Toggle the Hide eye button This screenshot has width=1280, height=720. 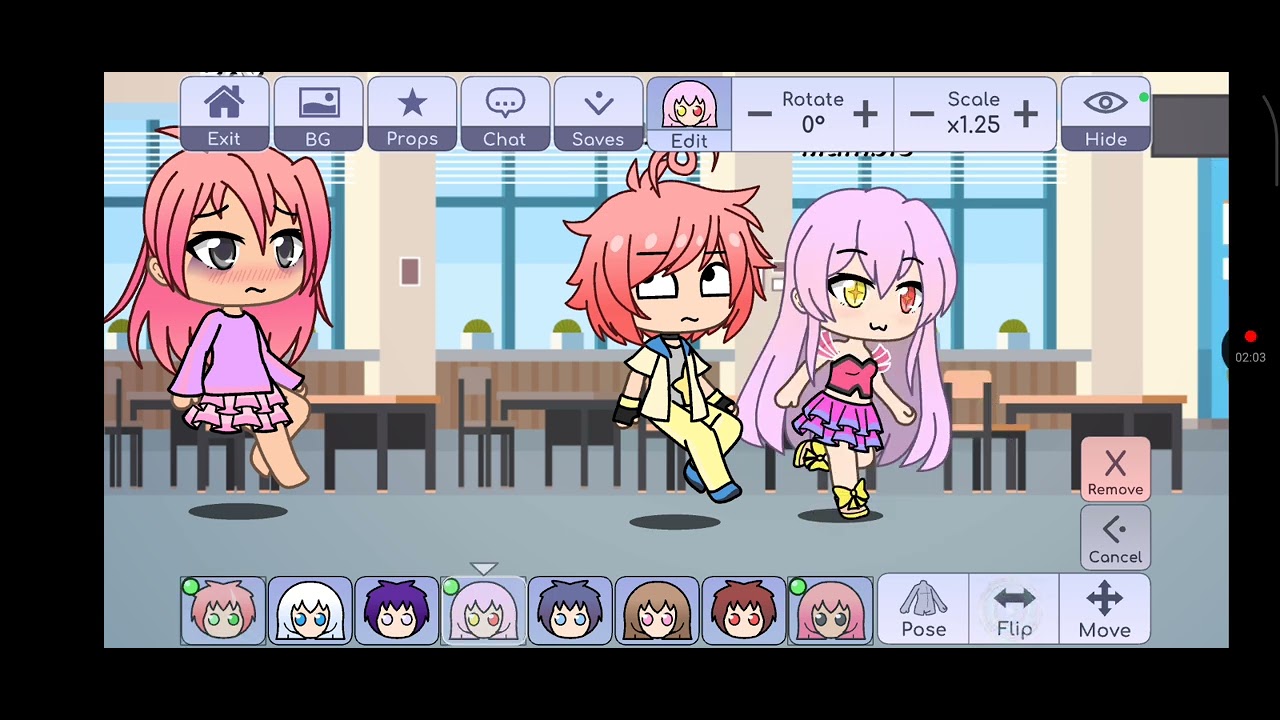pyautogui.click(x=1106, y=114)
